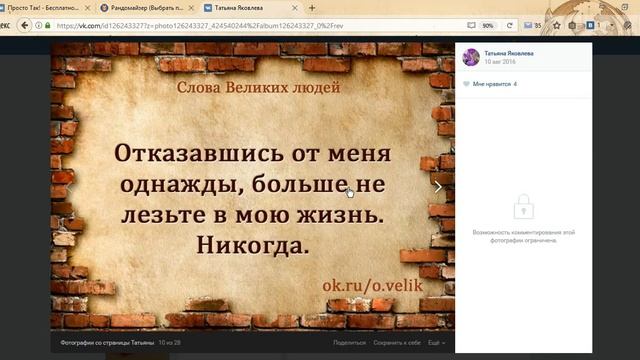Go to the next photo arrow
Viewport: 640px width, 360px height.
pos(438,187)
